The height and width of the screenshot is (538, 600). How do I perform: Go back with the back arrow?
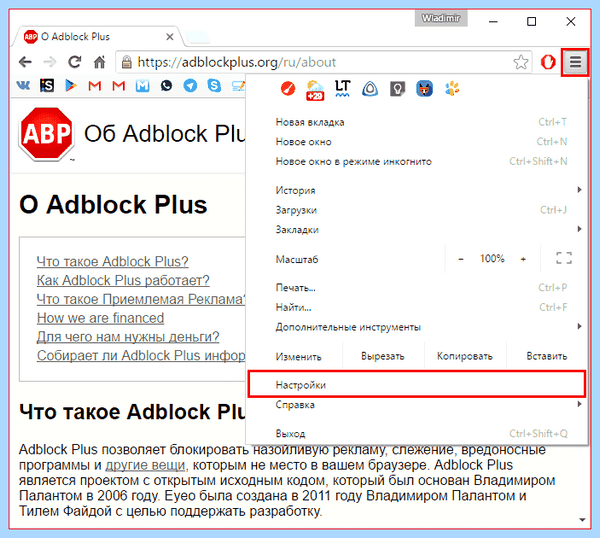pyautogui.click(x=25, y=62)
